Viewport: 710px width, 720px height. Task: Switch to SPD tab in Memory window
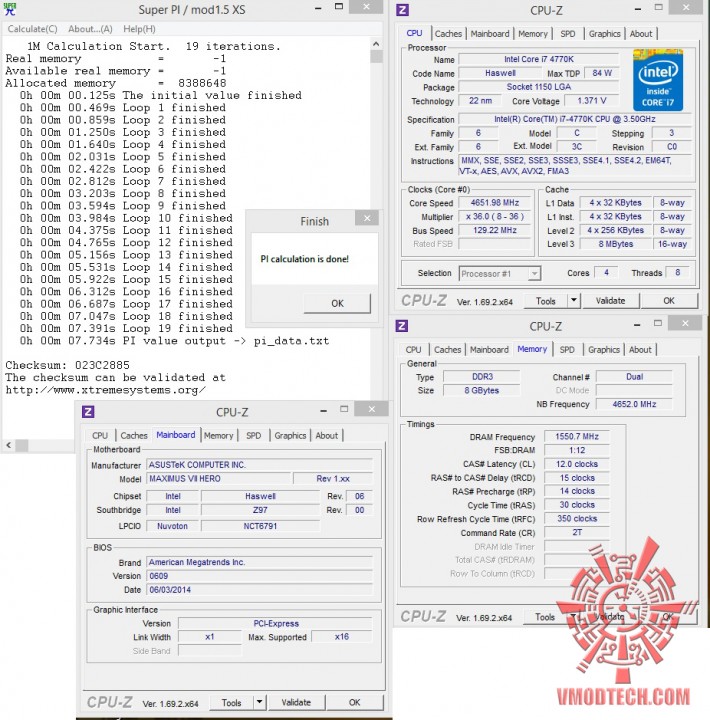[x=567, y=349]
